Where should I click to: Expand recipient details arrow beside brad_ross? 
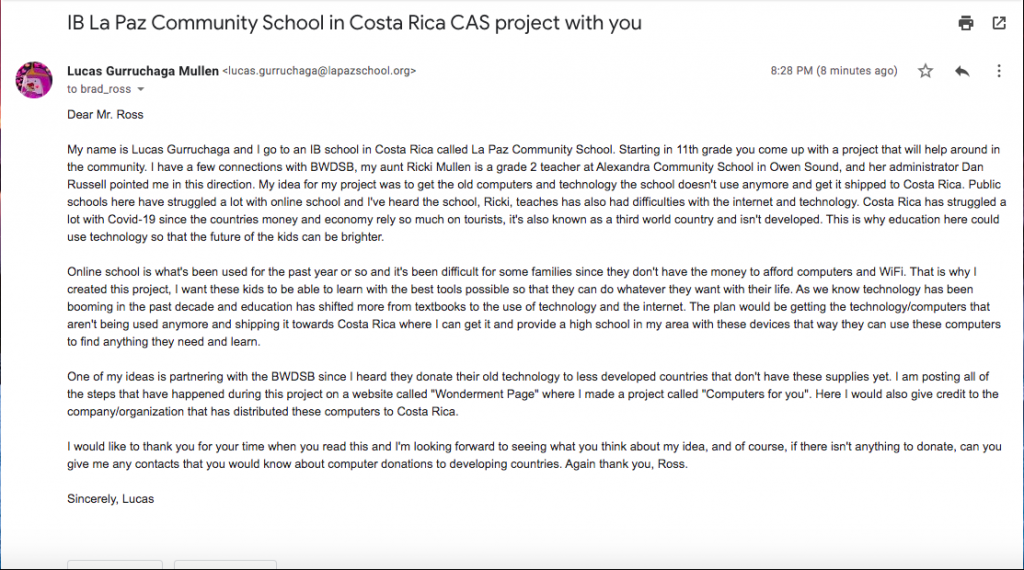[x=140, y=90]
